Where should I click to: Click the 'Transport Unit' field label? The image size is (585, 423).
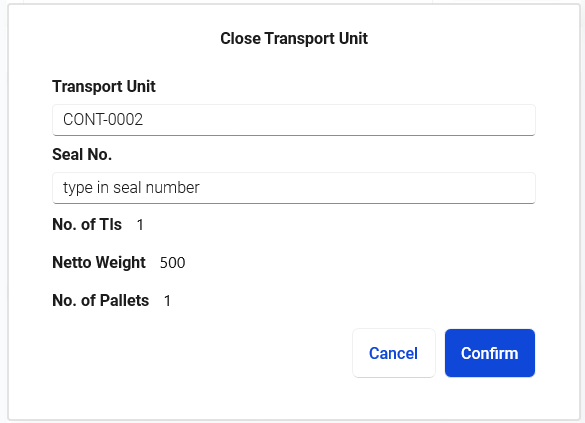[x=104, y=87]
